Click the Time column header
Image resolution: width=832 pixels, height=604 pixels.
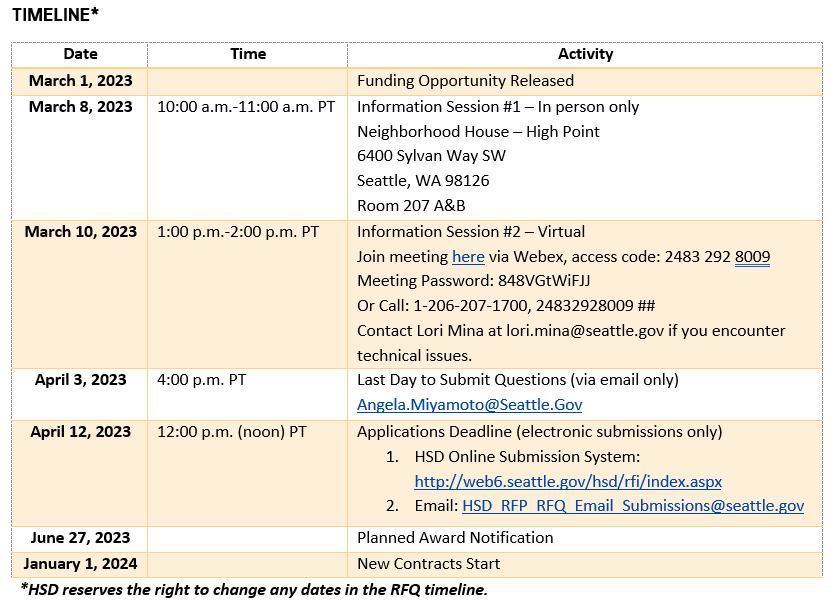[247, 54]
